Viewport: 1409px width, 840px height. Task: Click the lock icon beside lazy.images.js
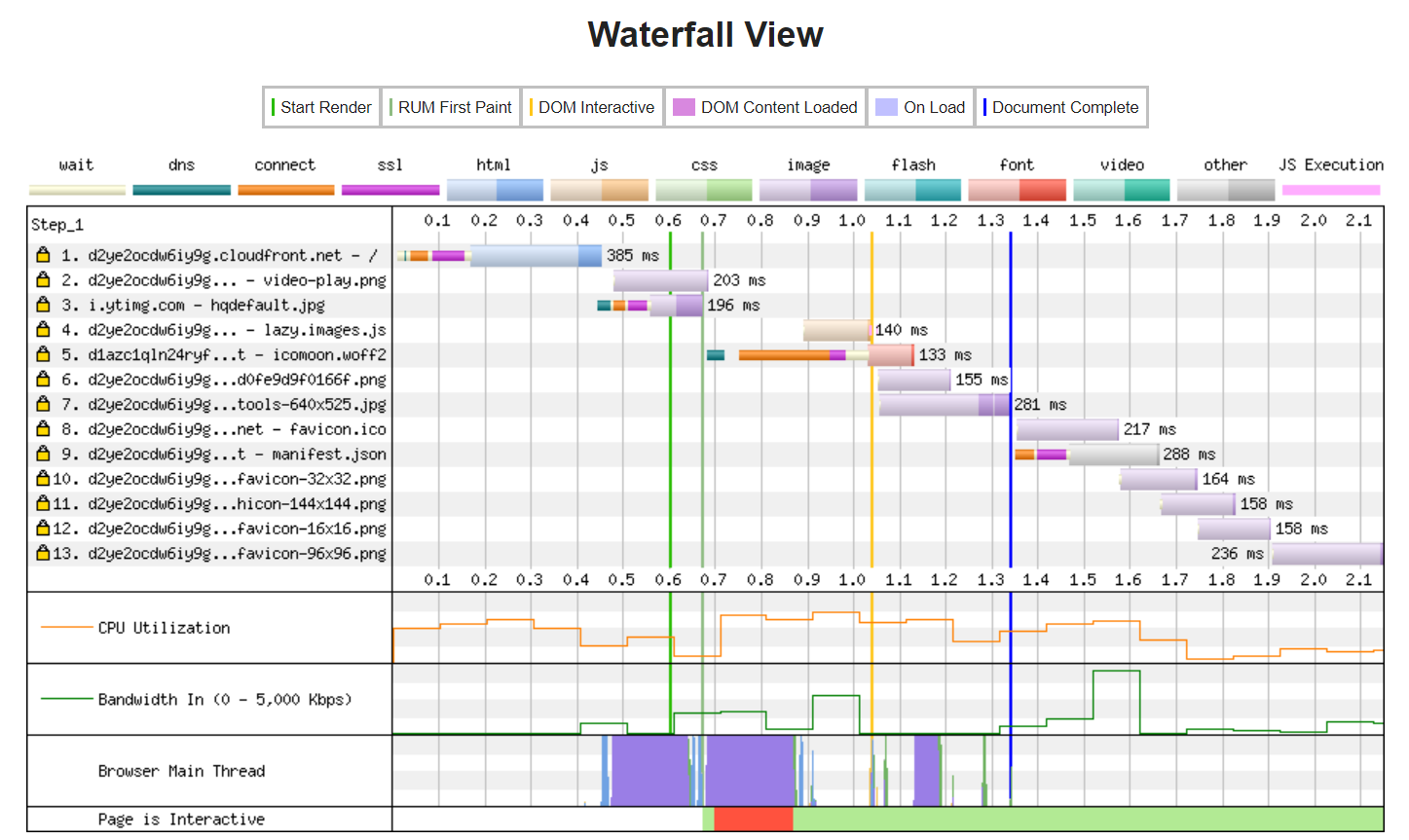coord(43,330)
